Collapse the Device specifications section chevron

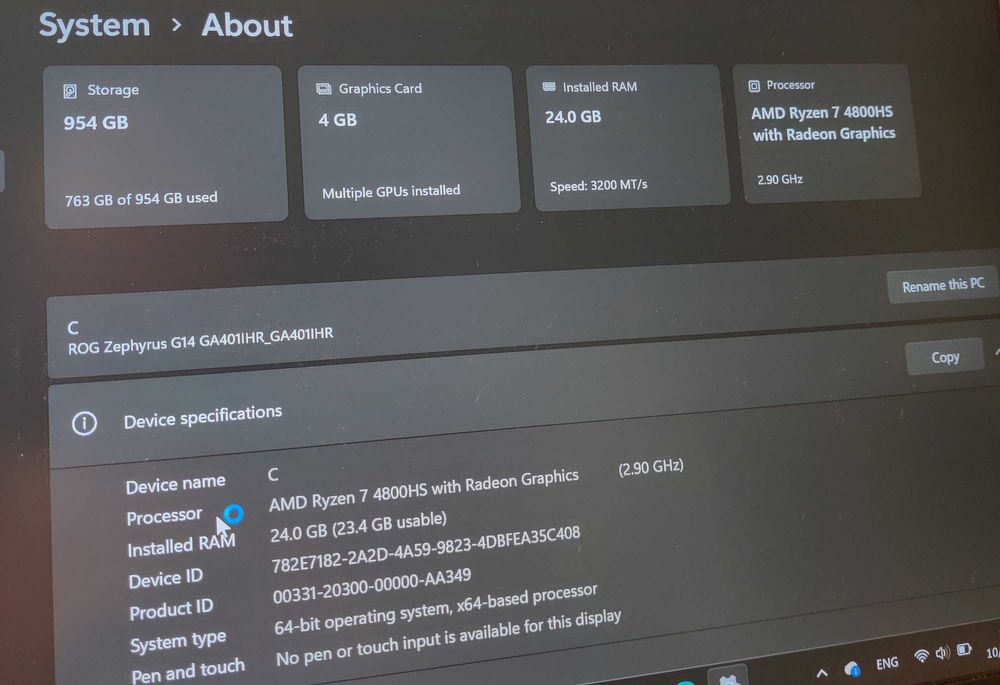pyautogui.click(x=996, y=351)
